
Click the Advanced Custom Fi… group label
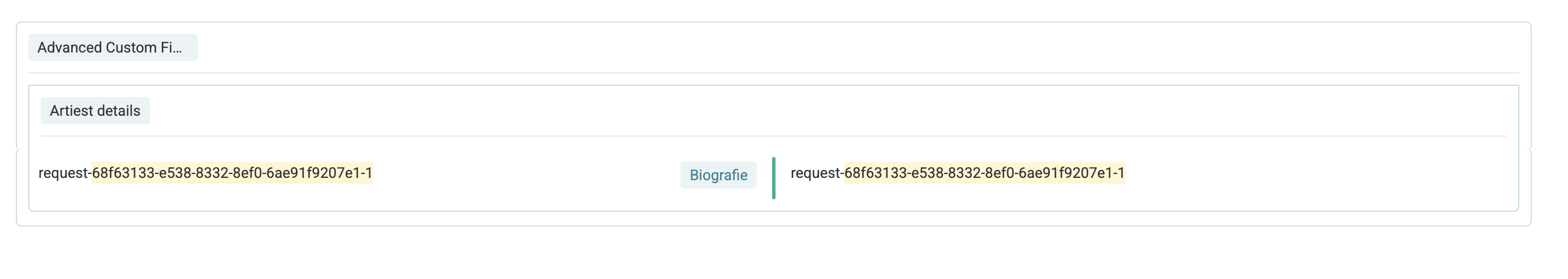[x=113, y=47]
